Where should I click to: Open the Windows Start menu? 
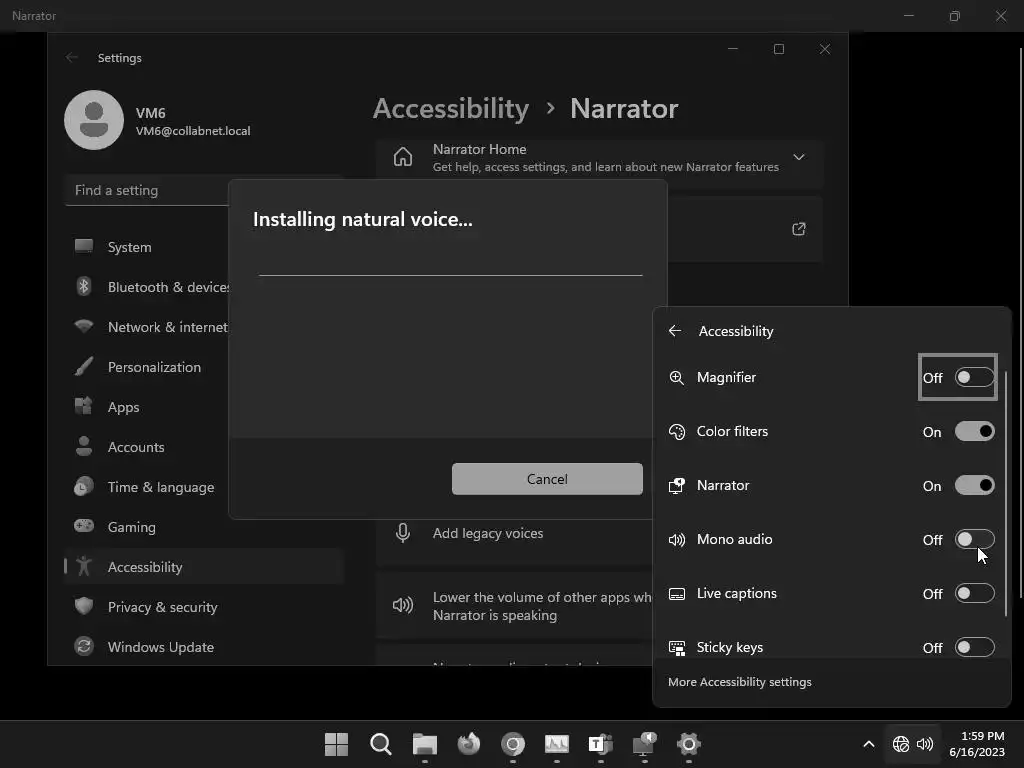point(336,744)
